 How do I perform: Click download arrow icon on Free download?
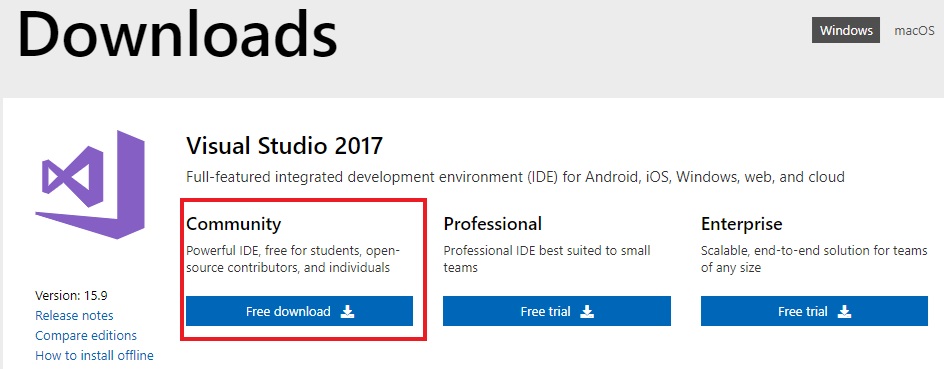(x=347, y=311)
